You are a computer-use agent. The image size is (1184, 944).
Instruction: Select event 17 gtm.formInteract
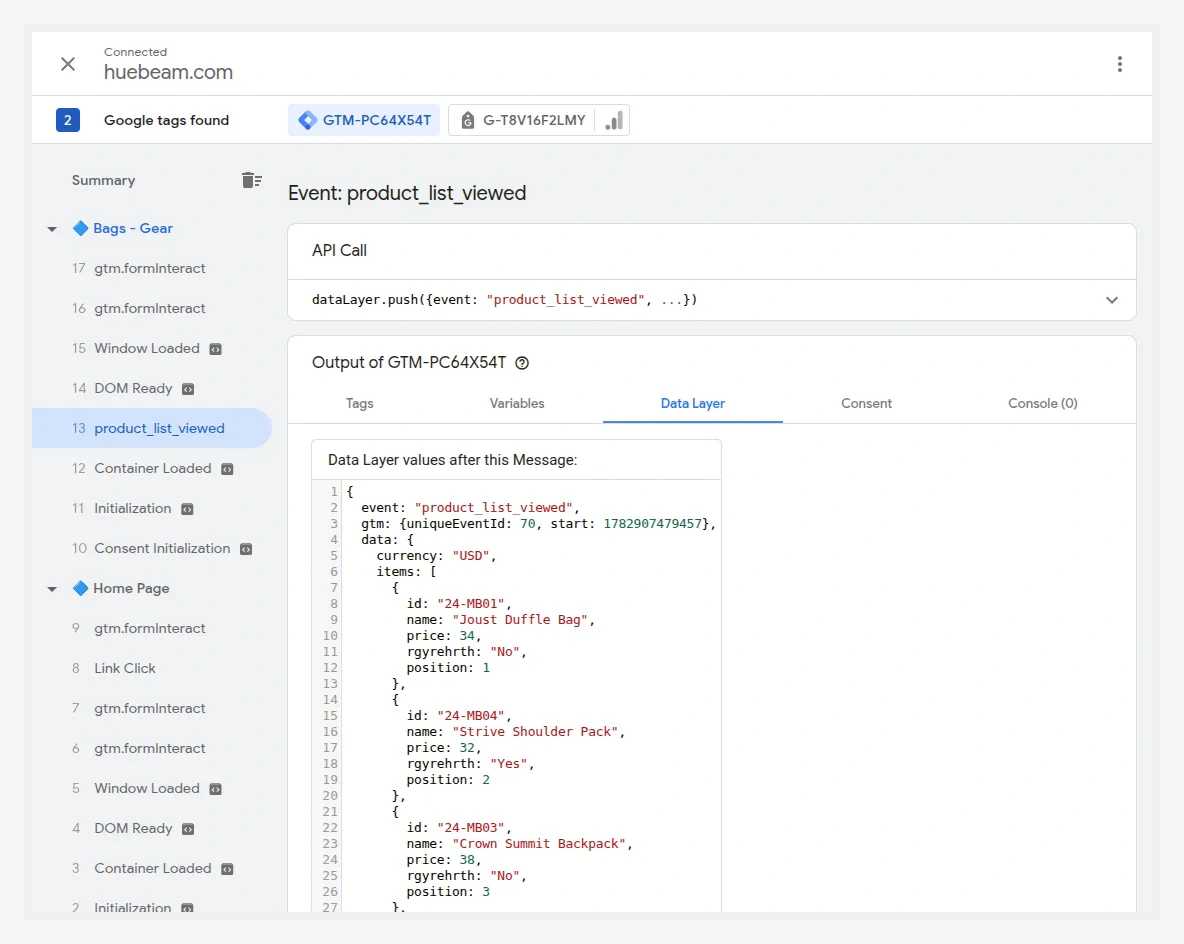click(x=151, y=268)
